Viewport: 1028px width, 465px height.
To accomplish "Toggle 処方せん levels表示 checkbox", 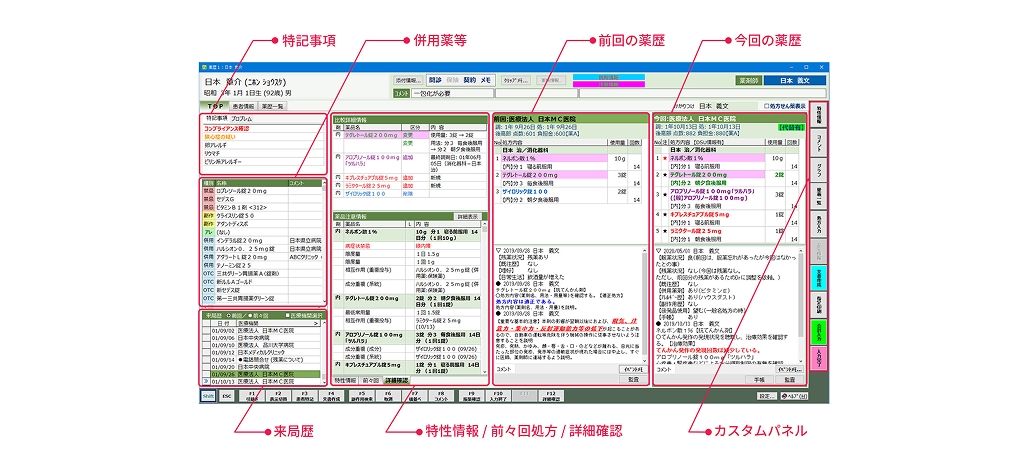I will click(x=765, y=104).
